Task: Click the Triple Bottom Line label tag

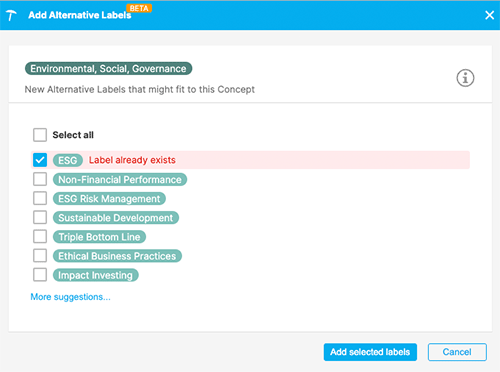Action: (x=99, y=237)
